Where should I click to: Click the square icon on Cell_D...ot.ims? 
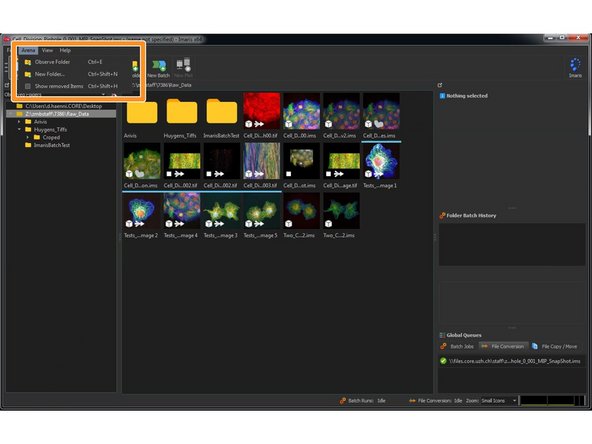289,174
